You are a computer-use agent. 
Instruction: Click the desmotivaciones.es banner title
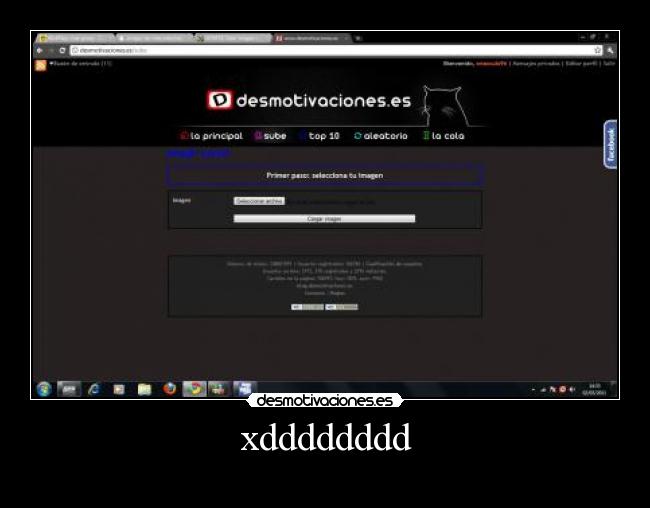tap(324, 101)
